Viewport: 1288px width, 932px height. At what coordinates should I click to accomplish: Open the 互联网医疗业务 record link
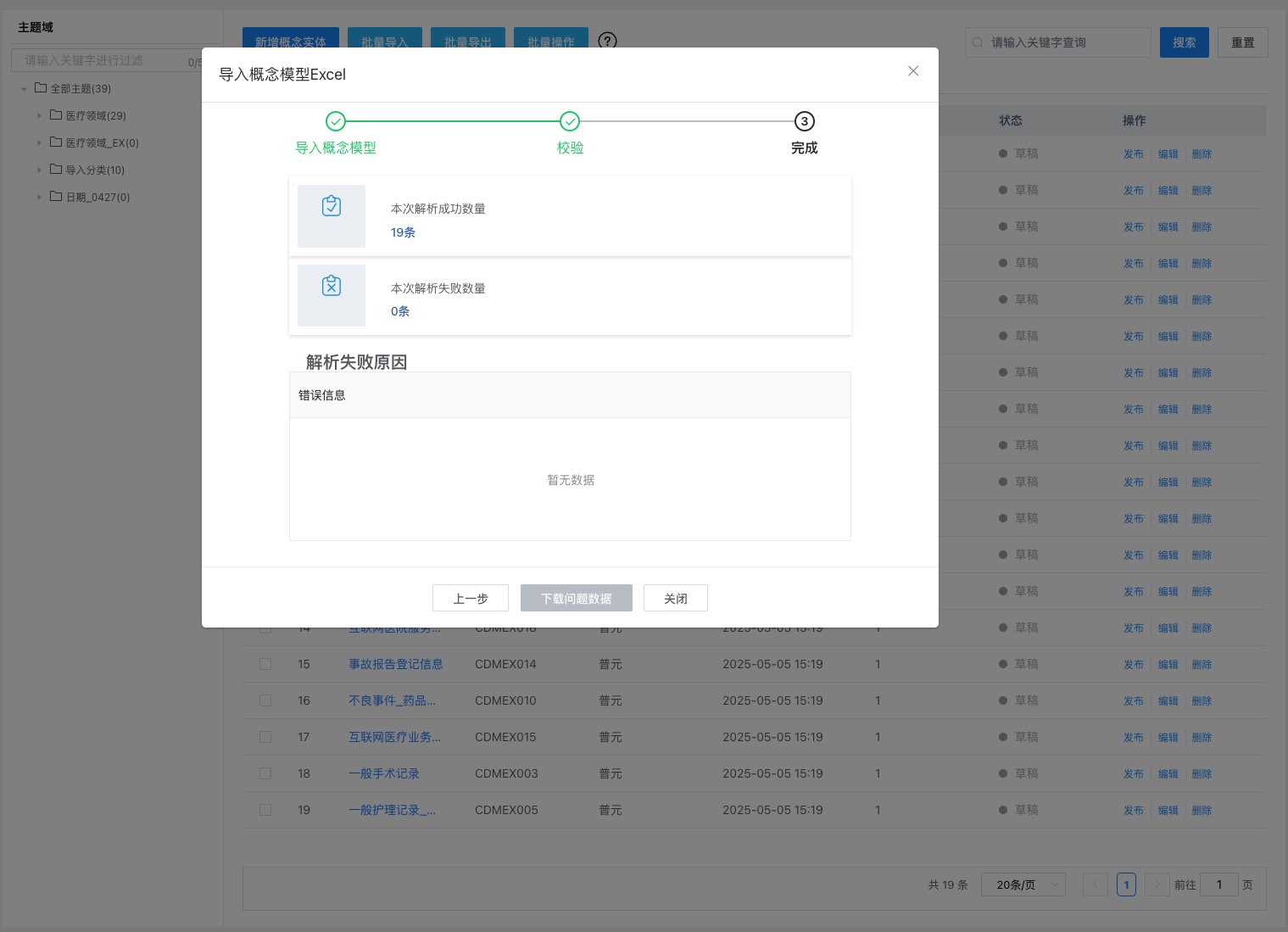(x=394, y=737)
